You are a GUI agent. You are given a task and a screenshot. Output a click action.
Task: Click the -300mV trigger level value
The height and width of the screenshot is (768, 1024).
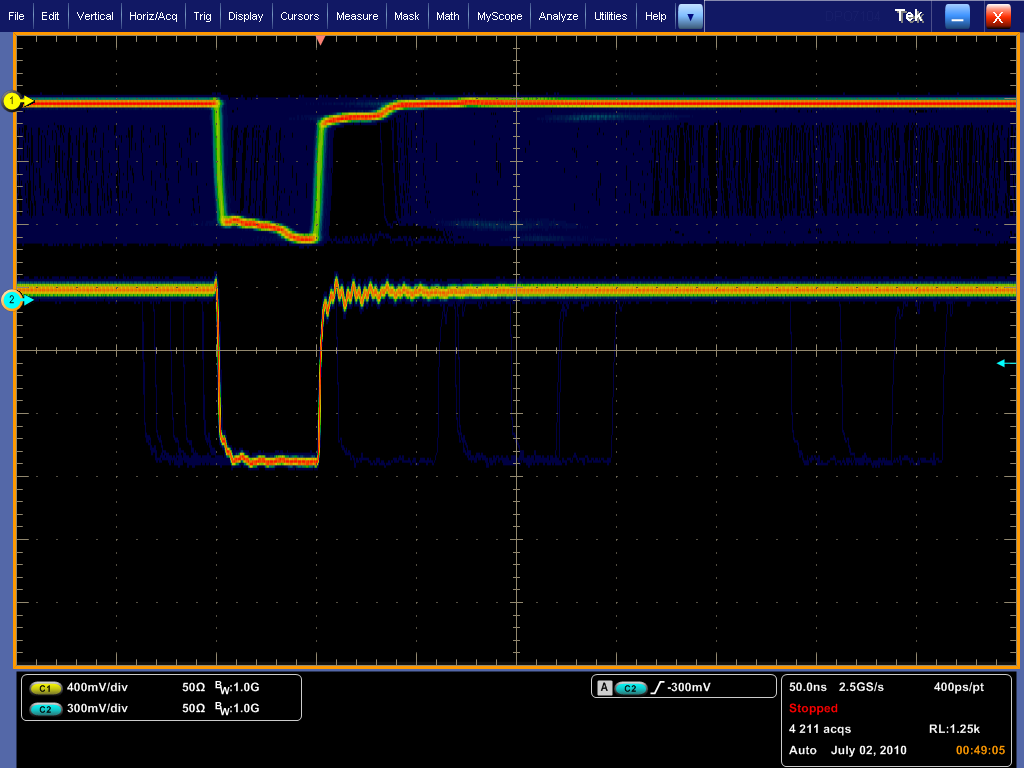click(688, 687)
